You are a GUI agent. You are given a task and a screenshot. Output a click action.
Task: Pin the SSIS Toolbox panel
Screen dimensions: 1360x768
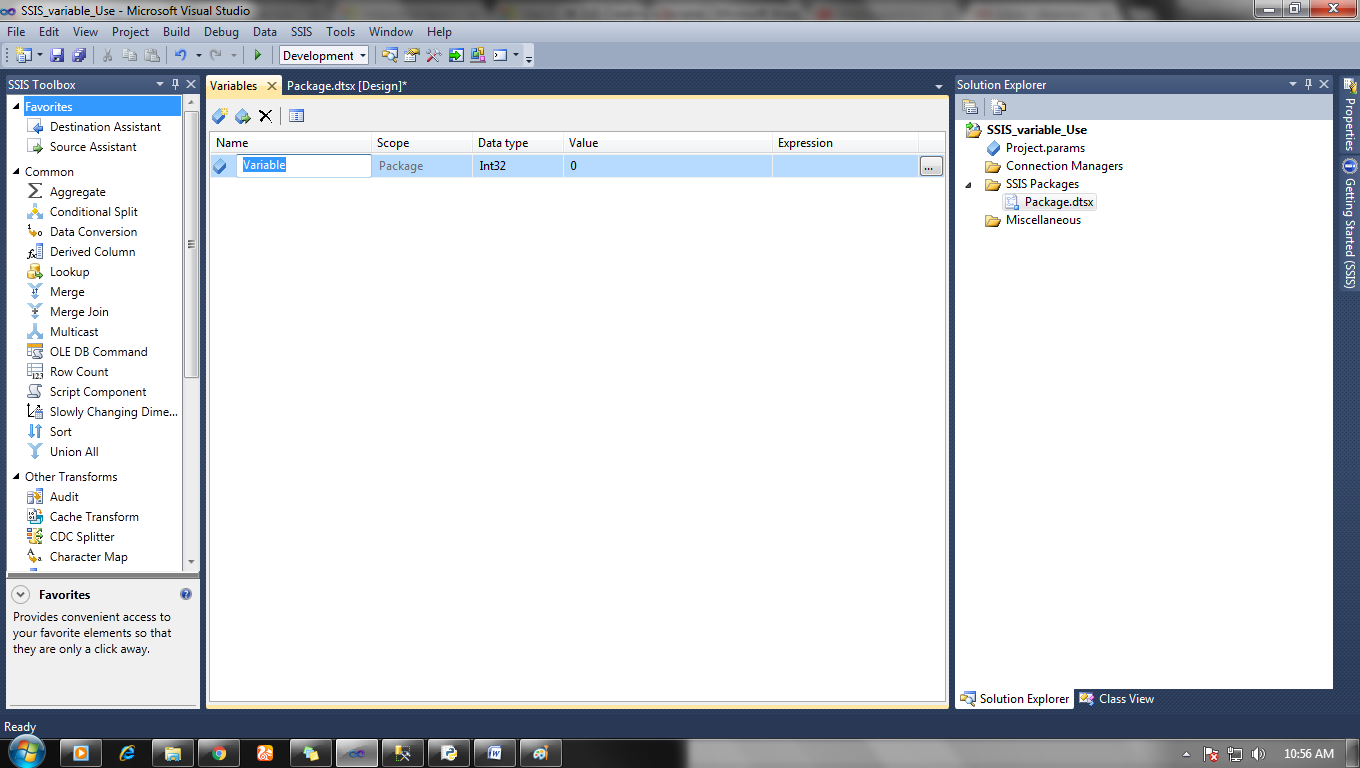[x=175, y=85]
